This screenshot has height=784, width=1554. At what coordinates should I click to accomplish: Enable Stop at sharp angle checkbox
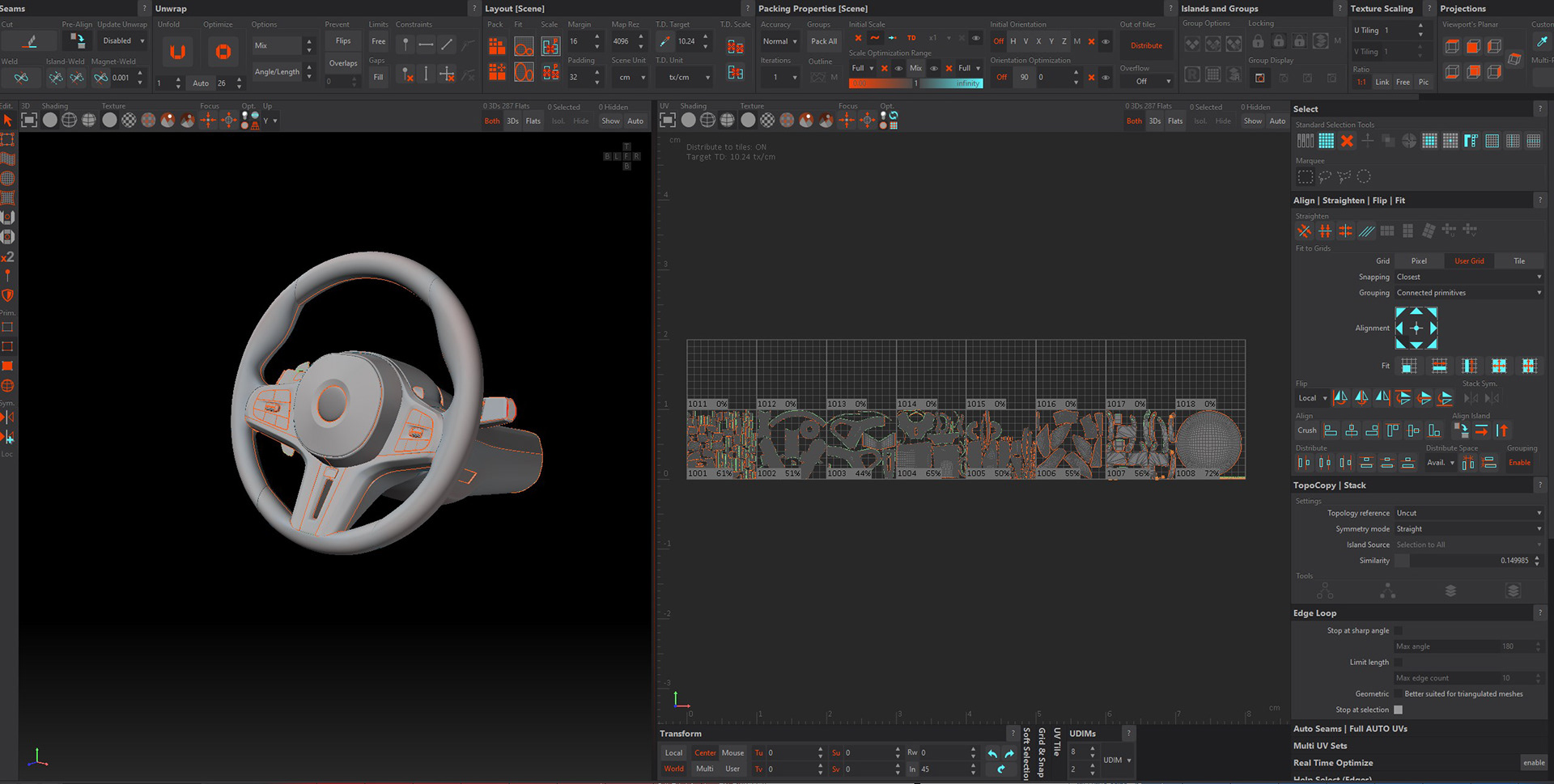point(1398,630)
